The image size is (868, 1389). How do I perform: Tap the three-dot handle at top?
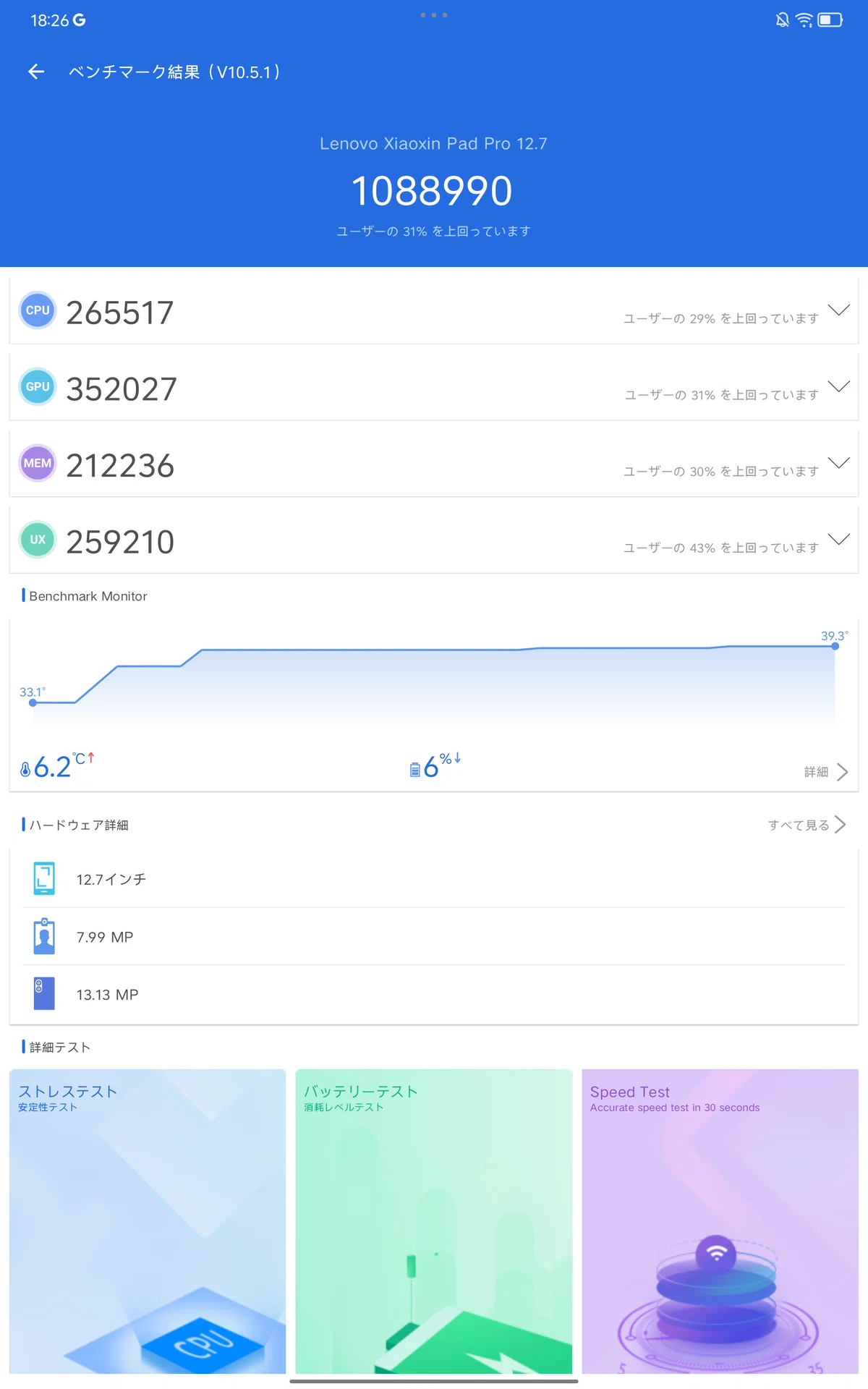[434, 14]
